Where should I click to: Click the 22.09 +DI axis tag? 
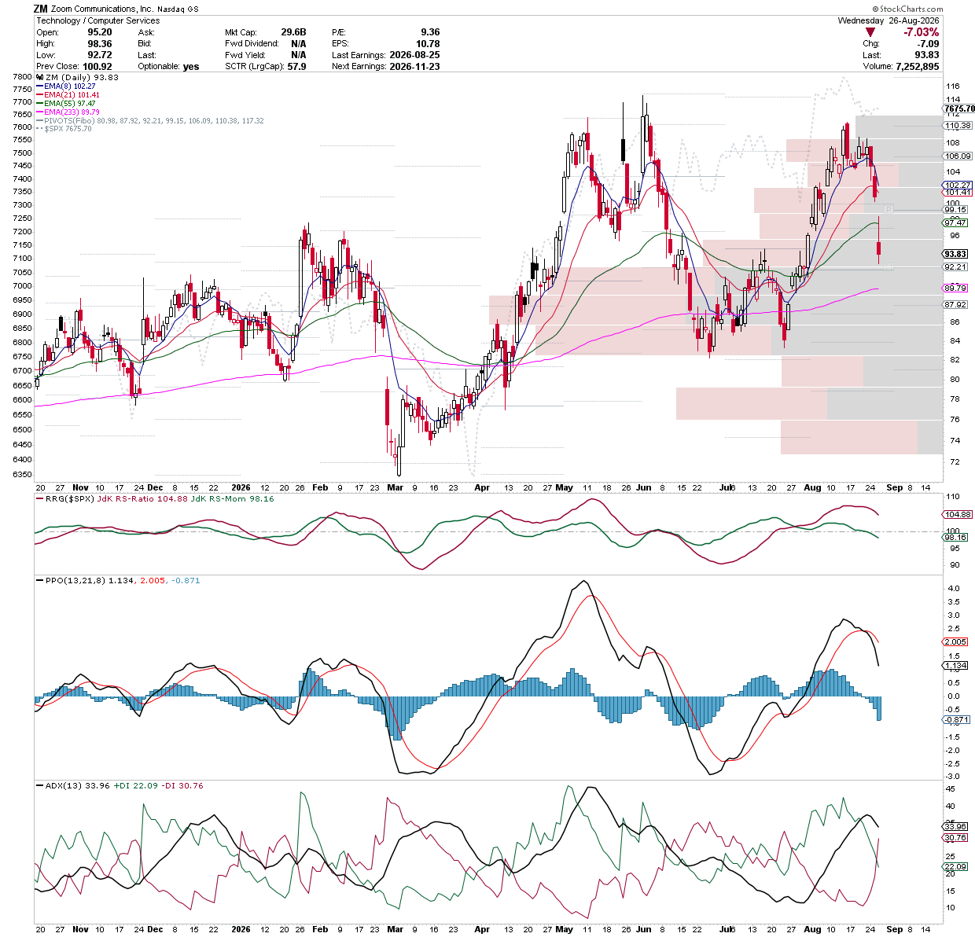point(956,867)
